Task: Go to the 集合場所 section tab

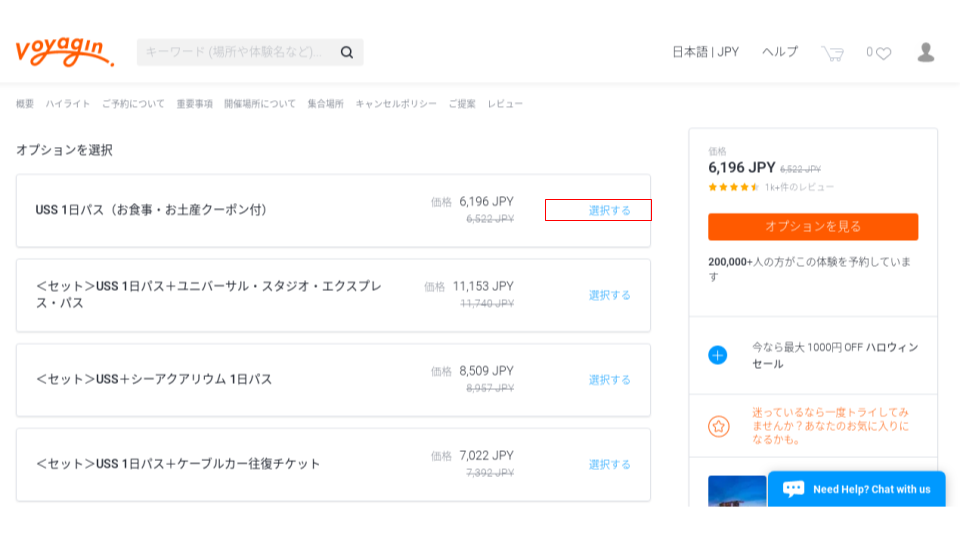Action: (326, 104)
